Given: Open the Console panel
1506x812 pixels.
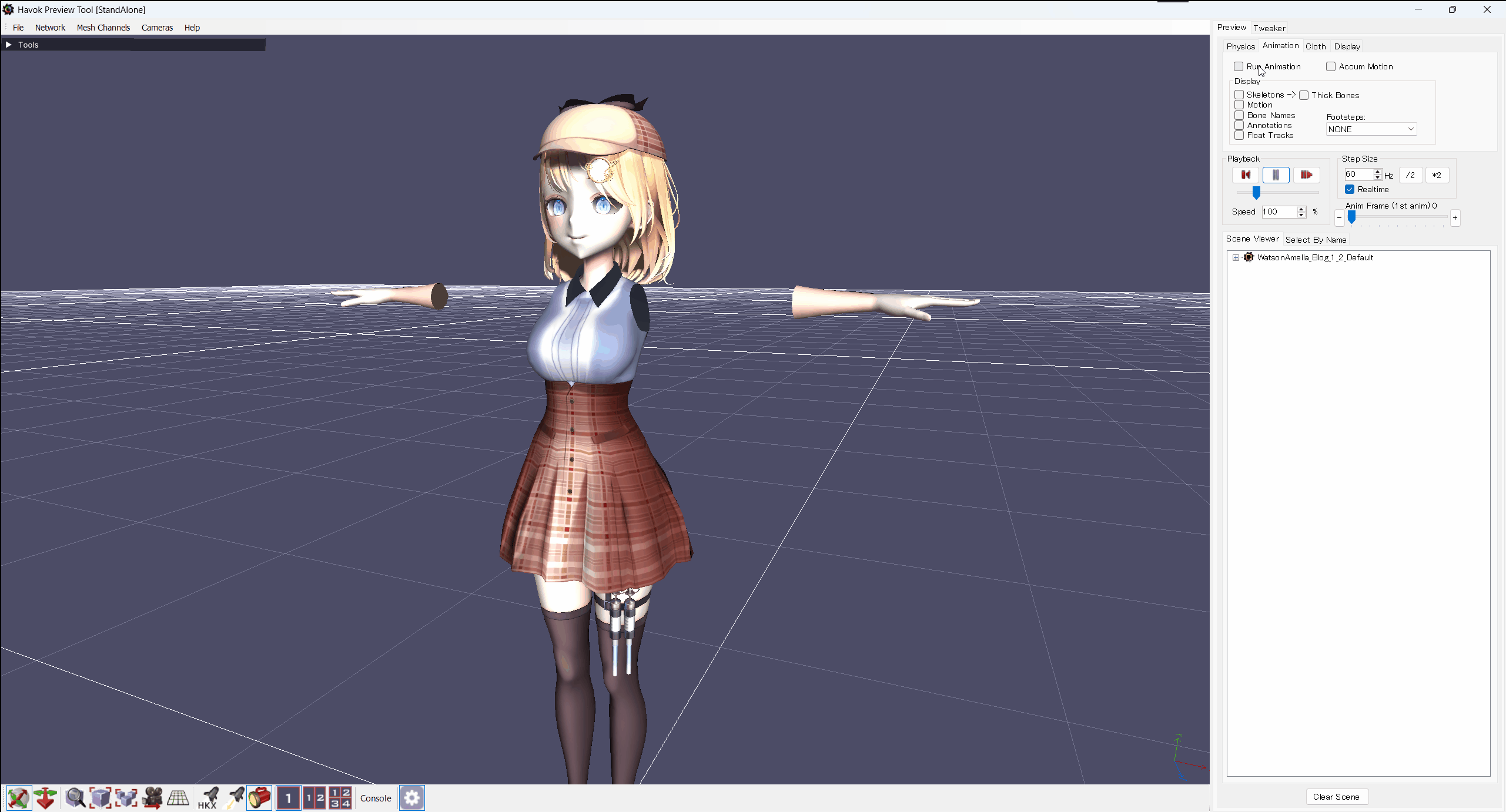Looking at the screenshot, I should pyautogui.click(x=376, y=798).
